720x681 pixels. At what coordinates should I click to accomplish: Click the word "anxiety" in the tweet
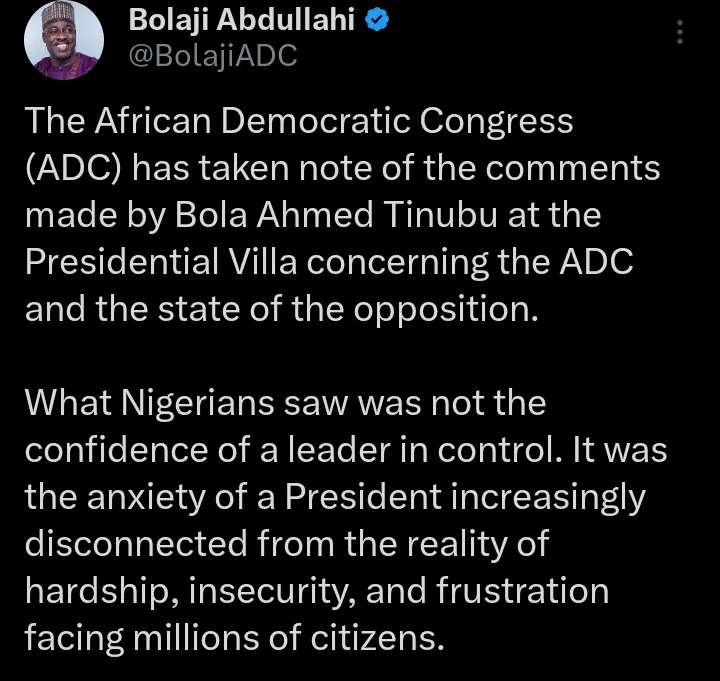pos(149,496)
